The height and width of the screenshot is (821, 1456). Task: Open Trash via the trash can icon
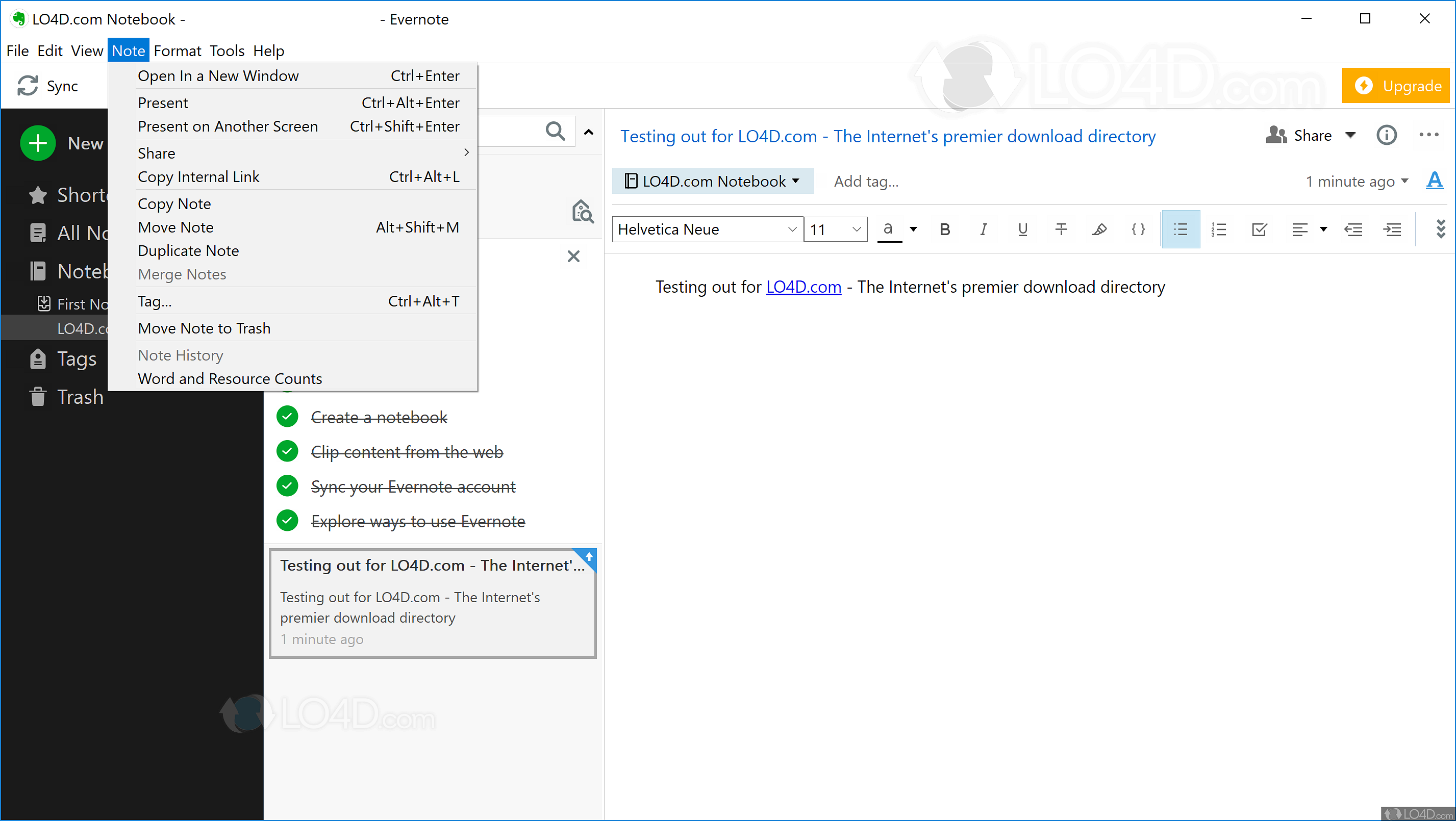pos(38,397)
